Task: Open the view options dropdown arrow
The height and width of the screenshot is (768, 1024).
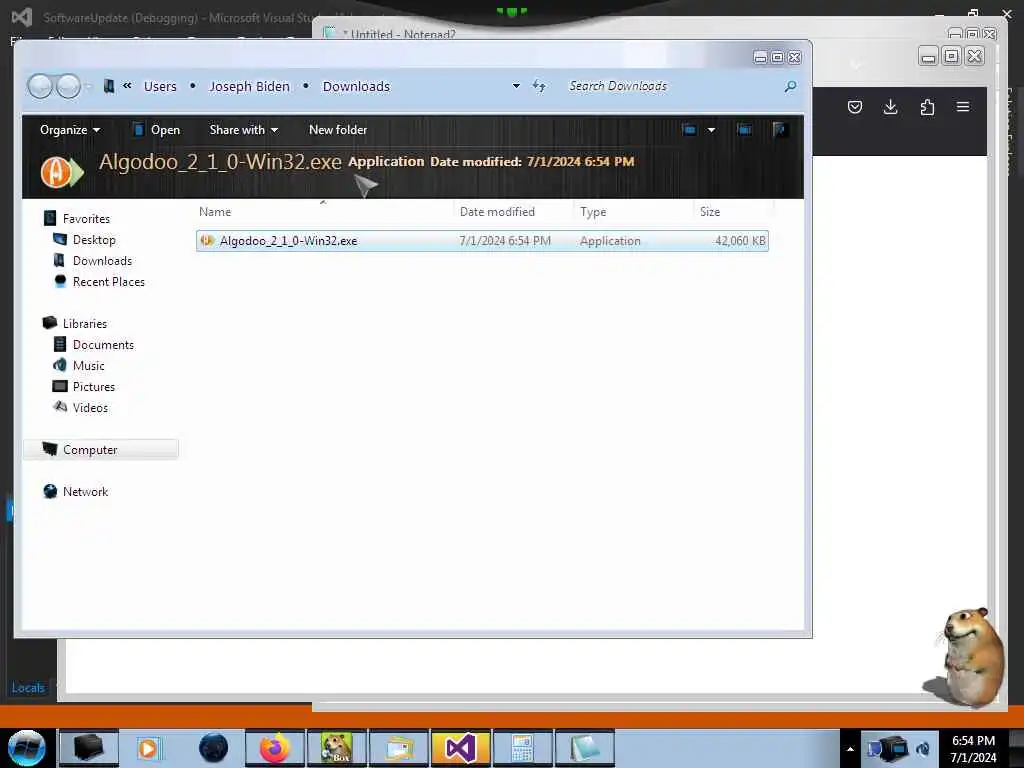Action: [x=711, y=130]
